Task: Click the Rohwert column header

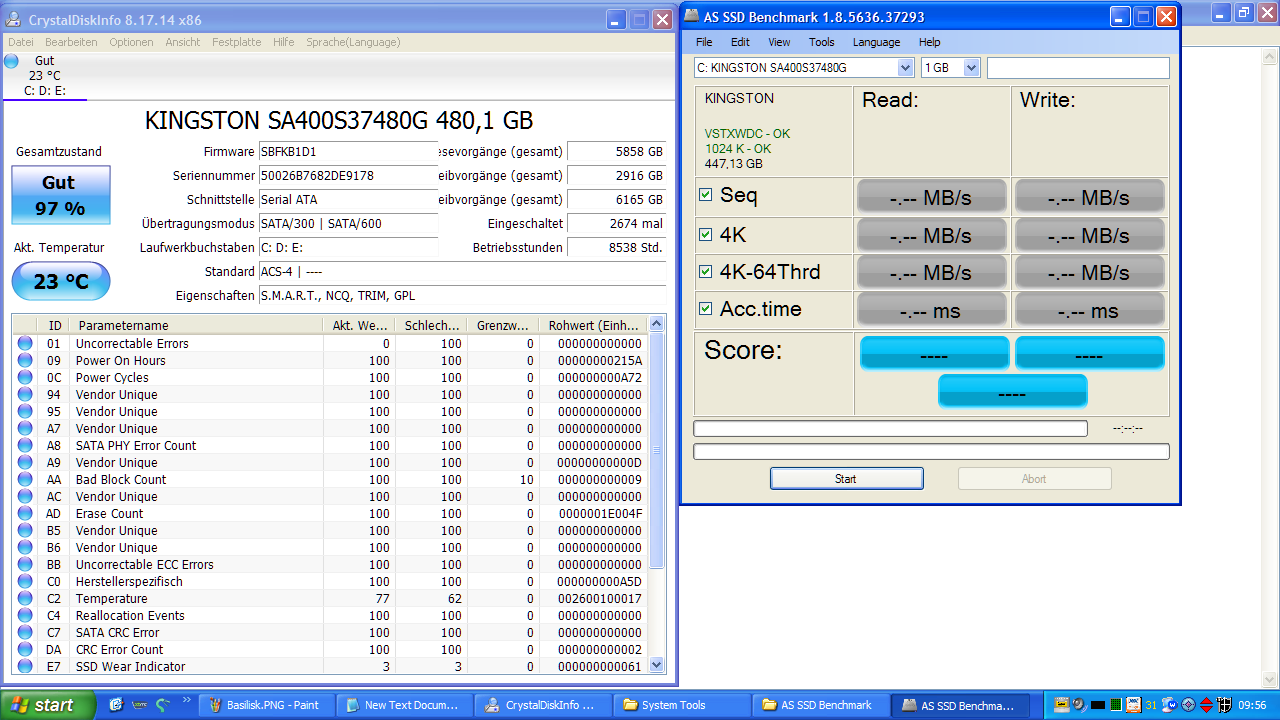Action: [593, 325]
